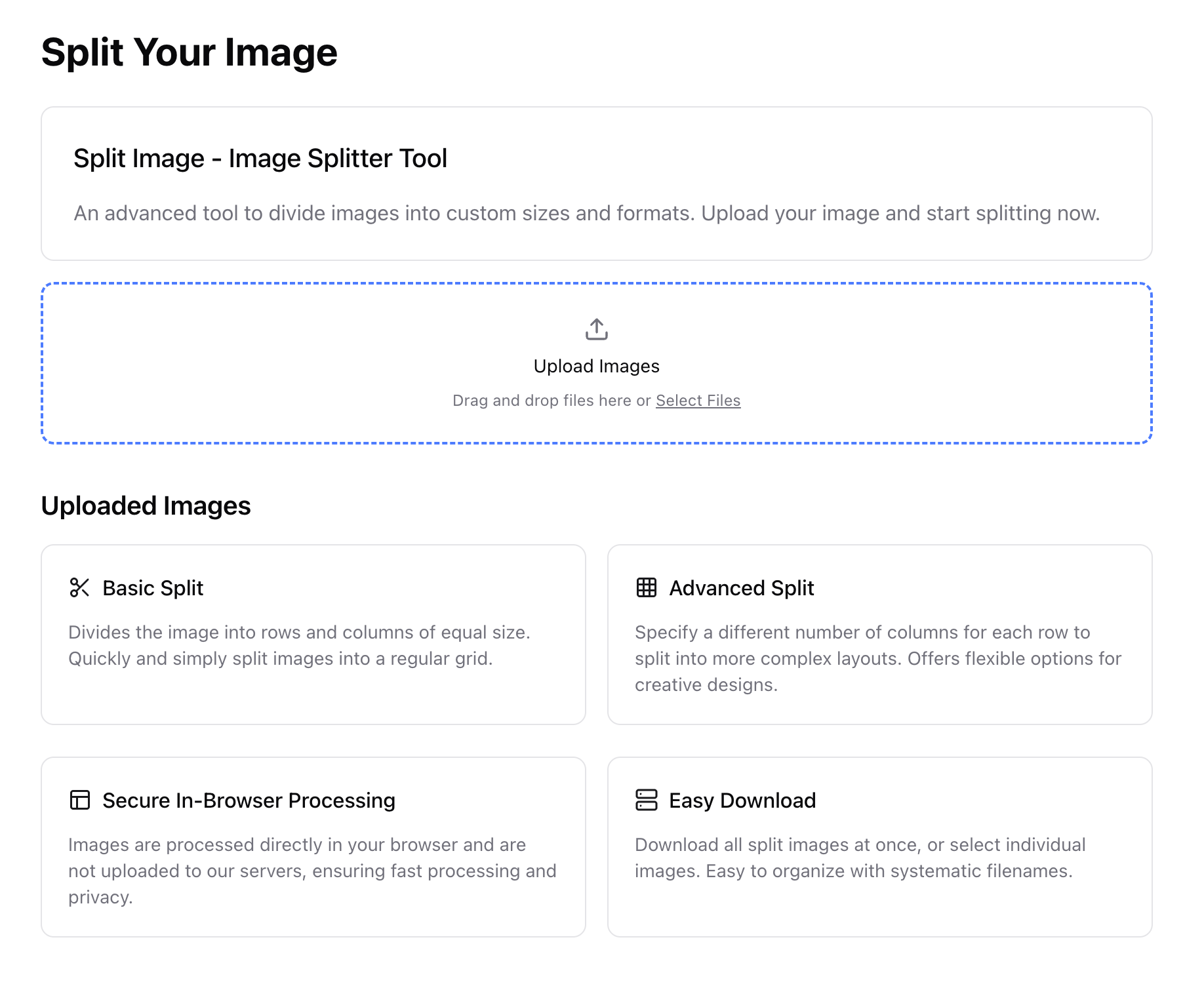1204x1007 pixels.
Task: Click the grid icon next to Advanced Split
Action: 646,587
